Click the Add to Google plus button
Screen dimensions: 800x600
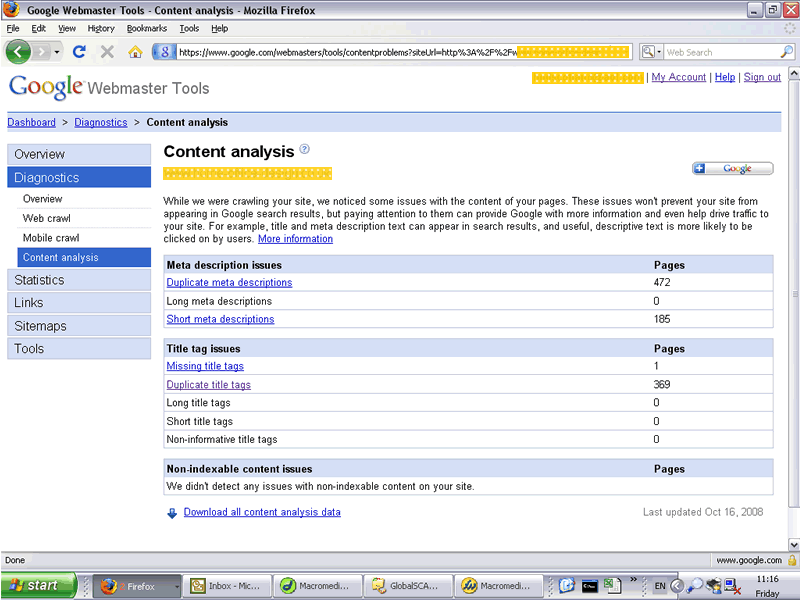pyautogui.click(x=733, y=168)
